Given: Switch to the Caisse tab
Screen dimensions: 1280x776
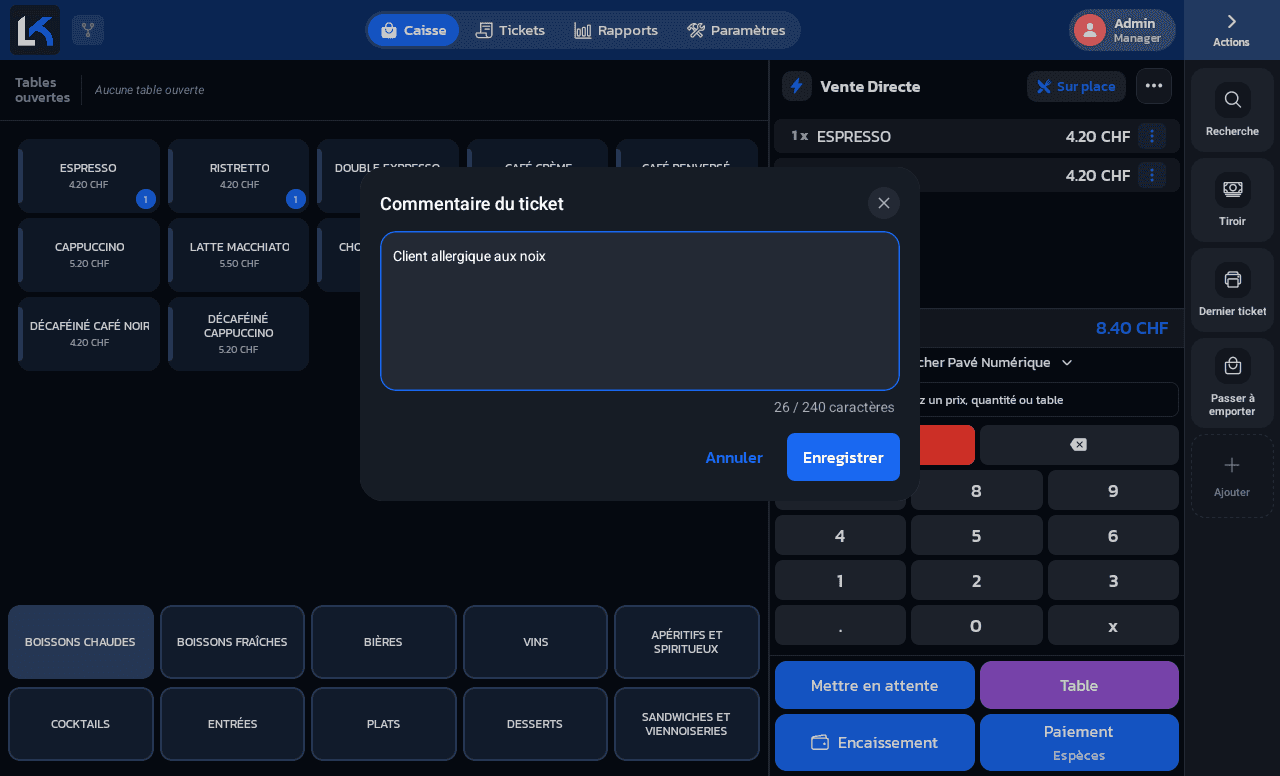Looking at the screenshot, I should pos(413,30).
